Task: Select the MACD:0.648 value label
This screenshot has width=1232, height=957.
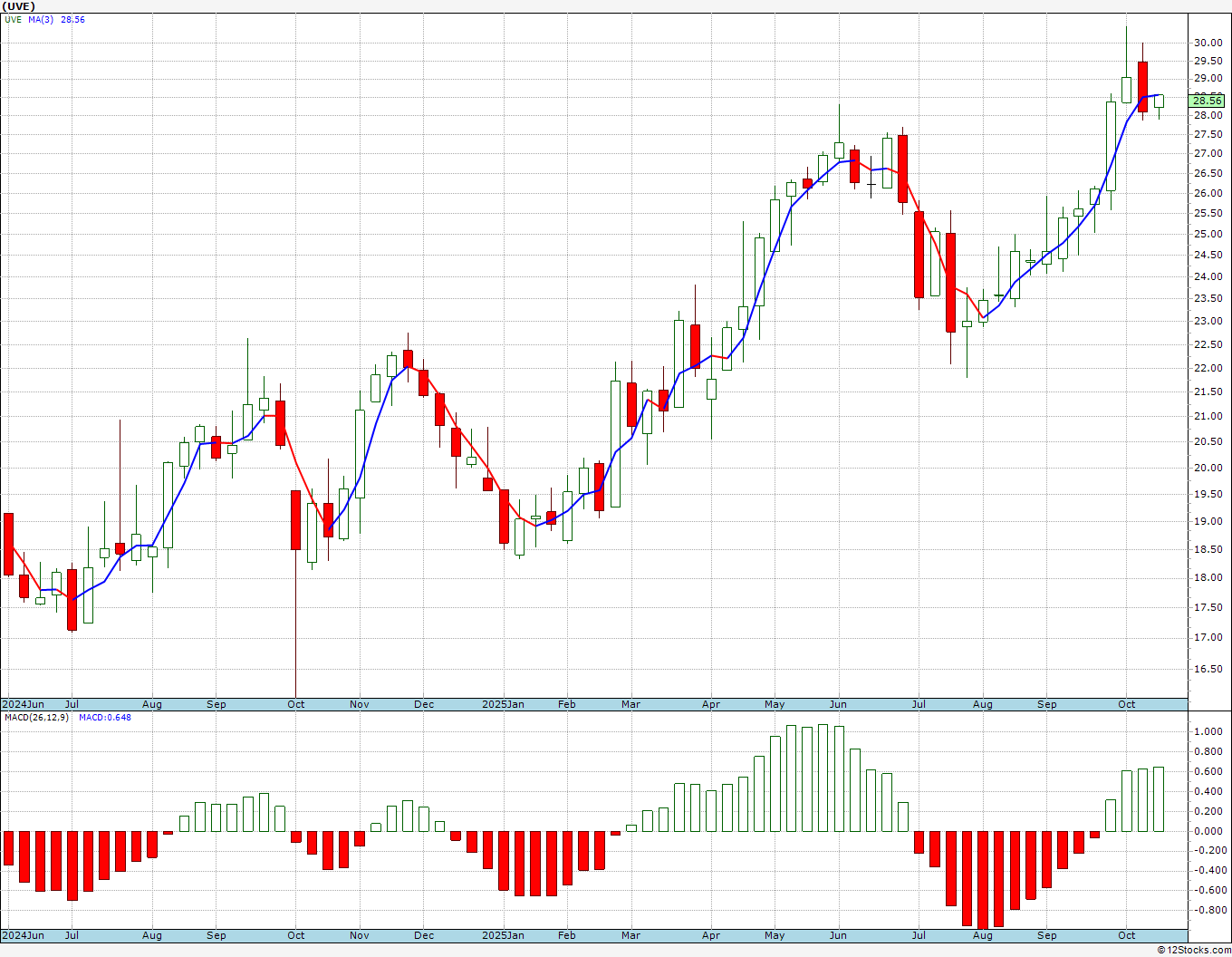Action: tap(105, 718)
